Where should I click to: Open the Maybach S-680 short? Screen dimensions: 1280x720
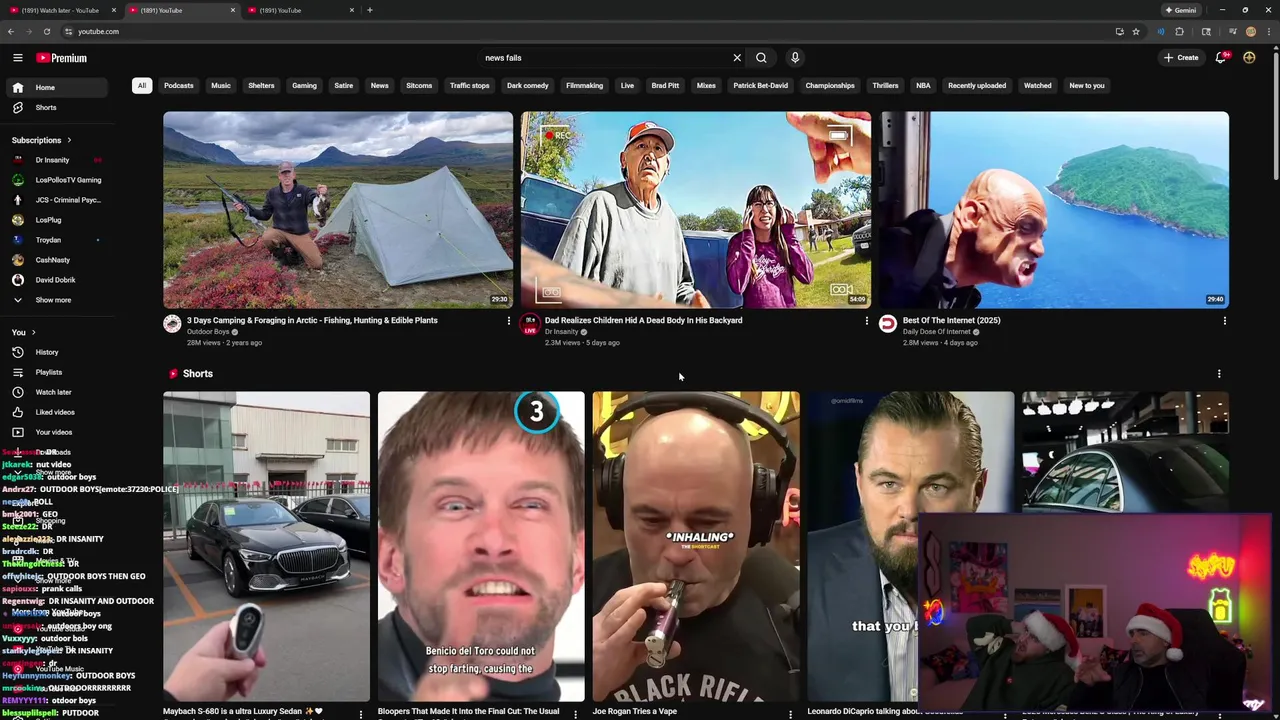tap(267, 547)
